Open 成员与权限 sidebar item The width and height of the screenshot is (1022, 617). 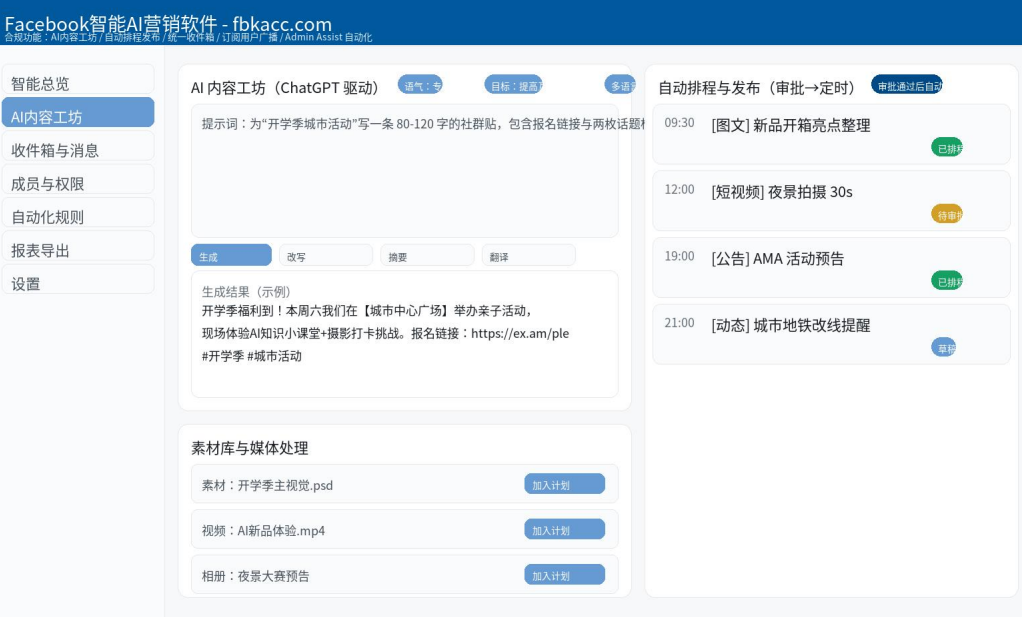pos(78,183)
